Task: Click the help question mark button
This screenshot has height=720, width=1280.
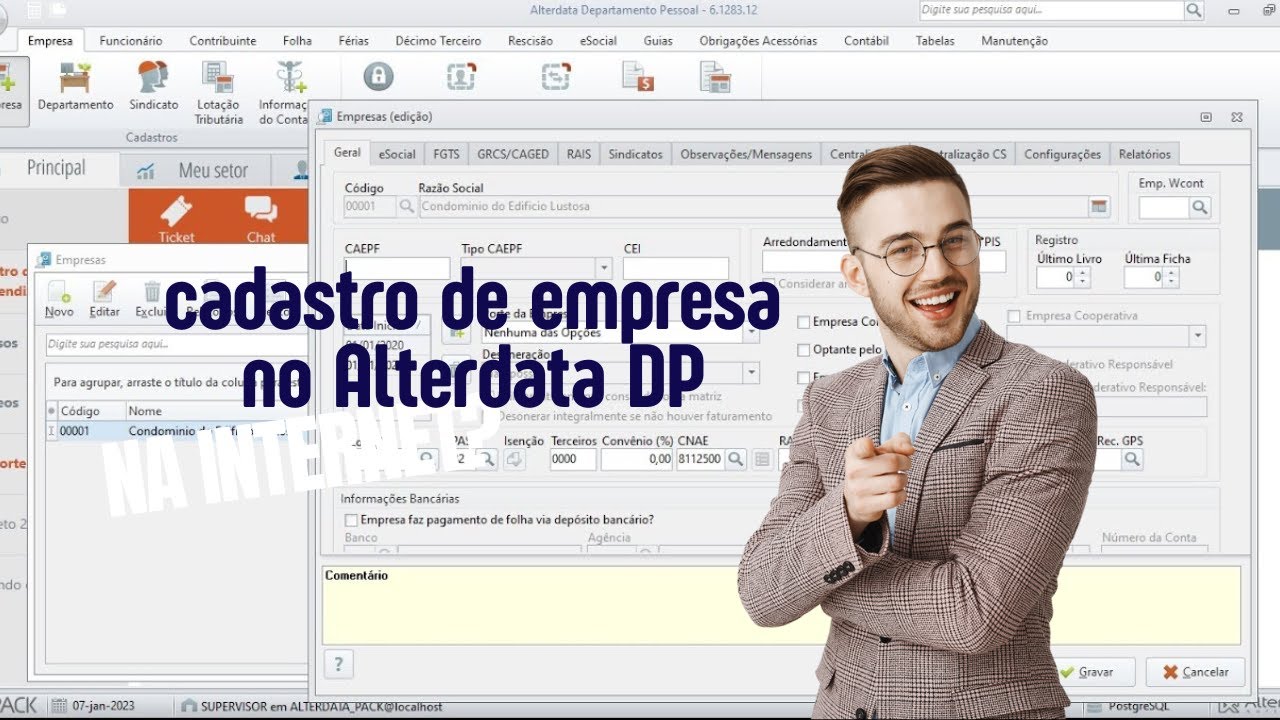Action: (338, 664)
